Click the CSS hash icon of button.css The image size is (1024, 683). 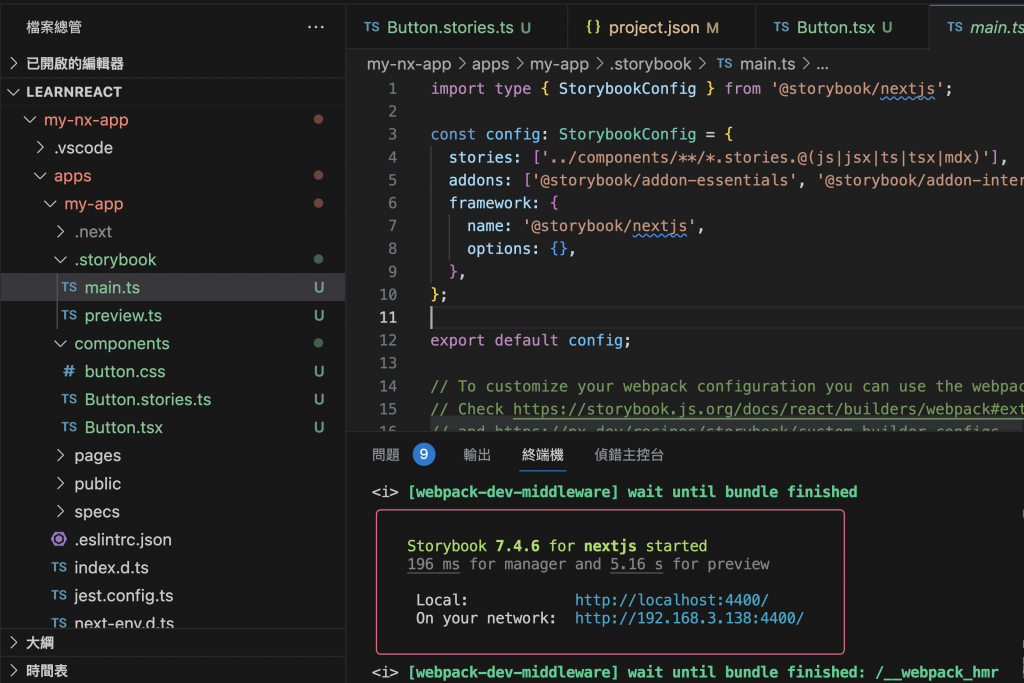(69, 371)
